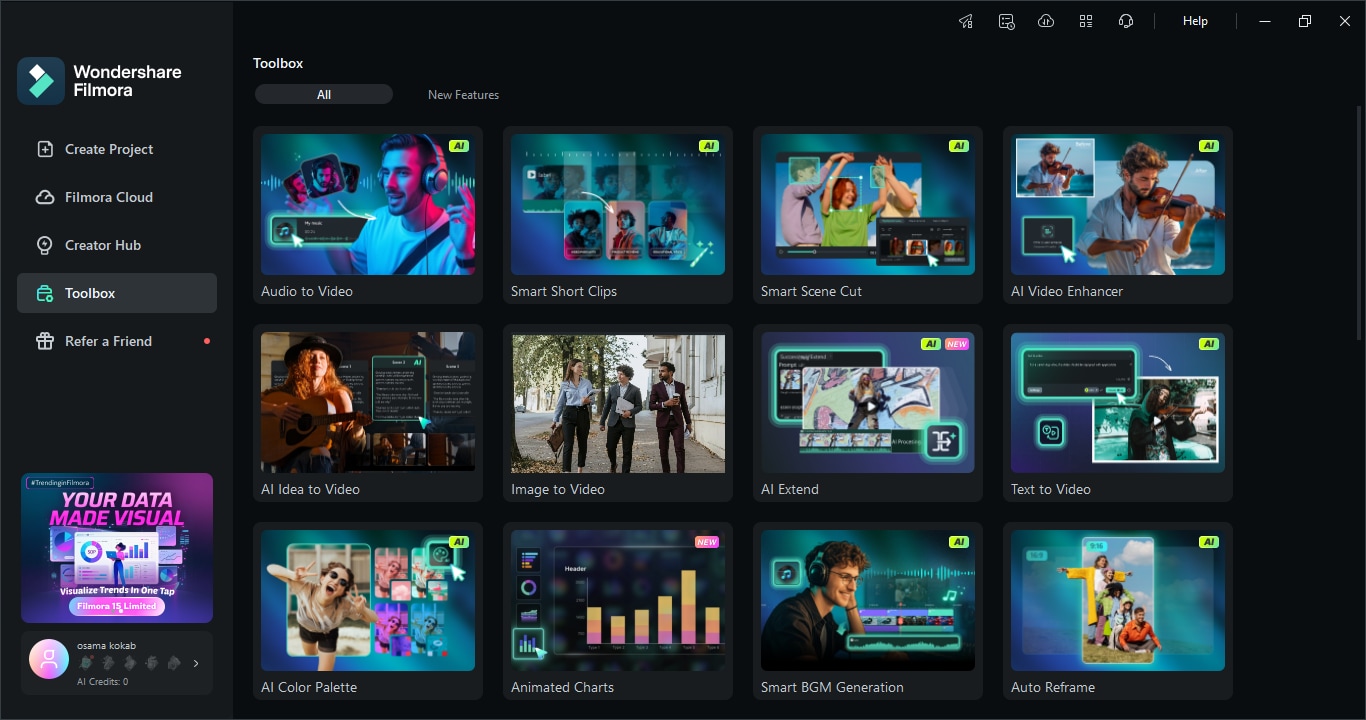Click the Filmora 15 Limited button
This screenshot has width=1366, height=720.
click(x=117, y=606)
